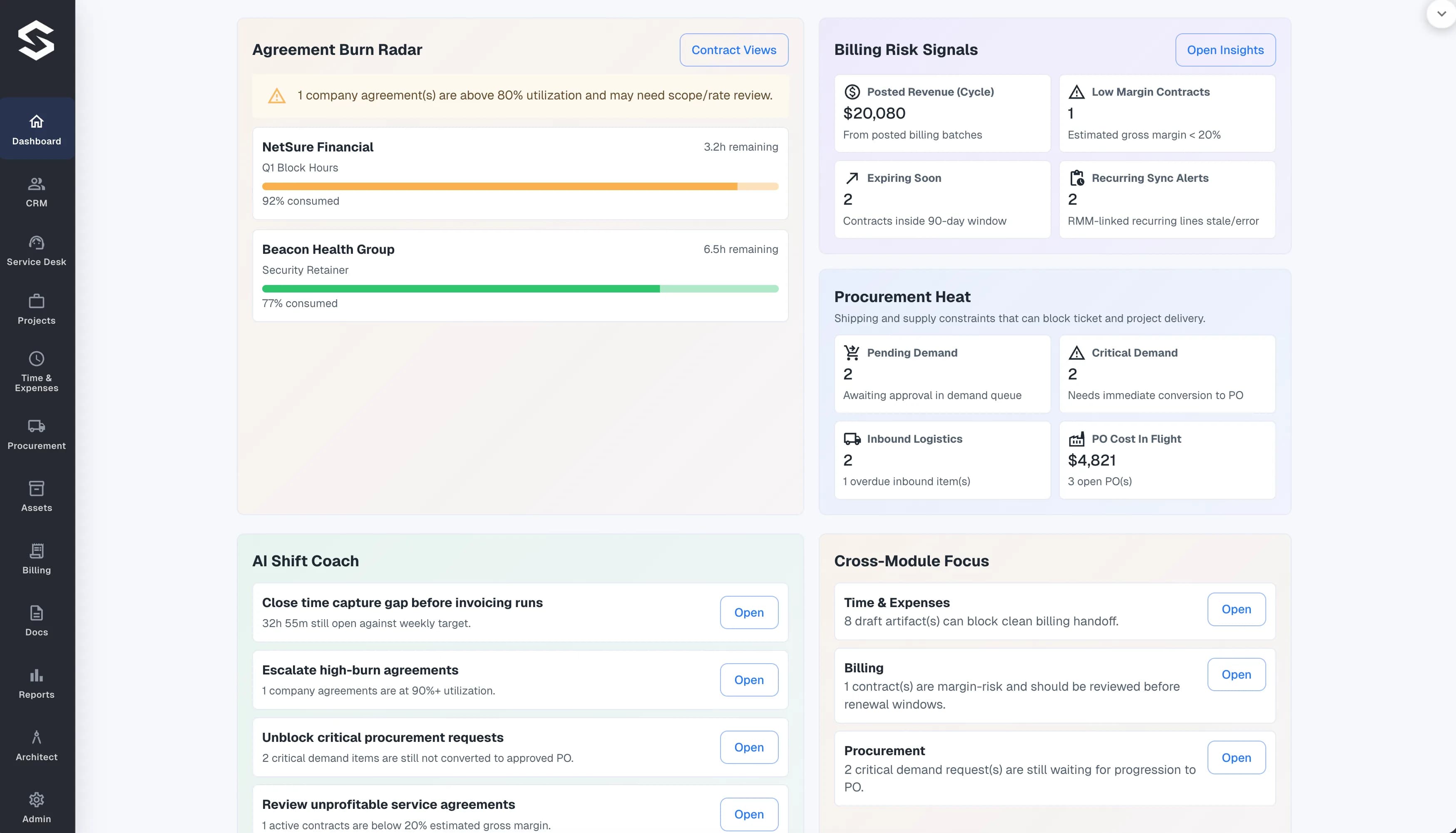Image resolution: width=1456 pixels, height=833 pixels.
Task: Open Time & Expenses clock icon
Action: (36, 359)
